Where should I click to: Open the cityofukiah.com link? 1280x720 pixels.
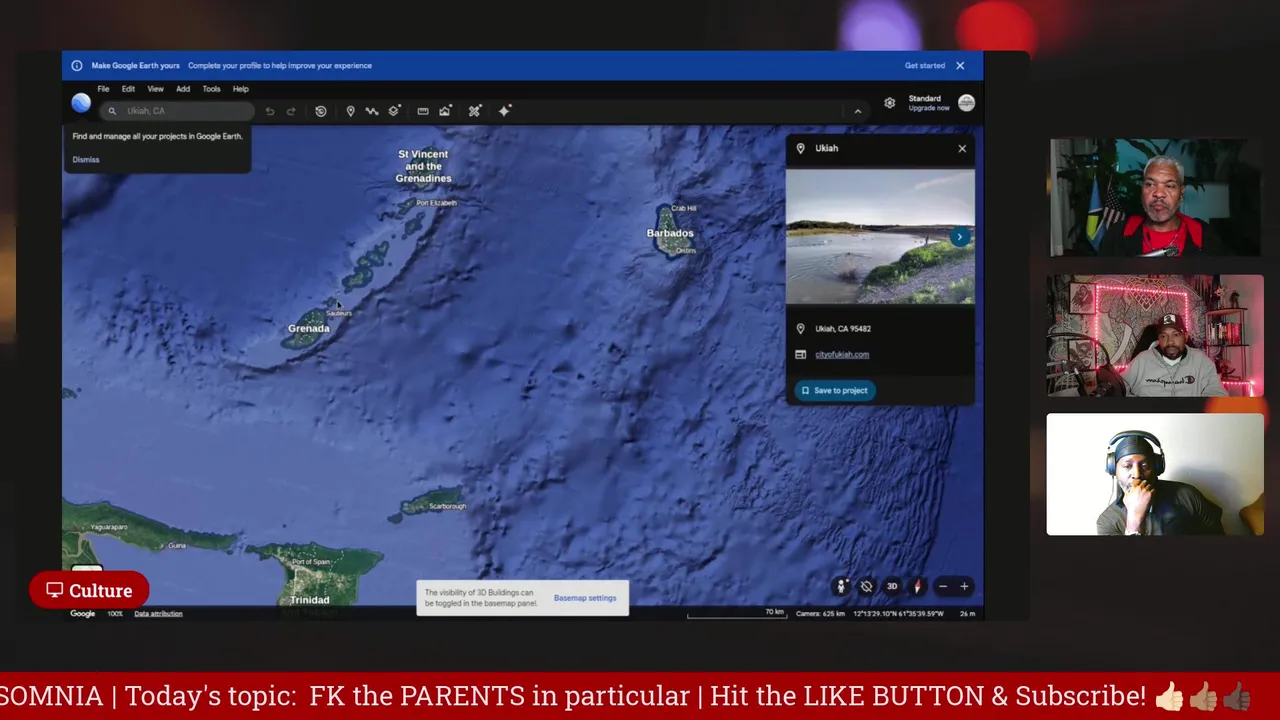(x=842, y=354)
